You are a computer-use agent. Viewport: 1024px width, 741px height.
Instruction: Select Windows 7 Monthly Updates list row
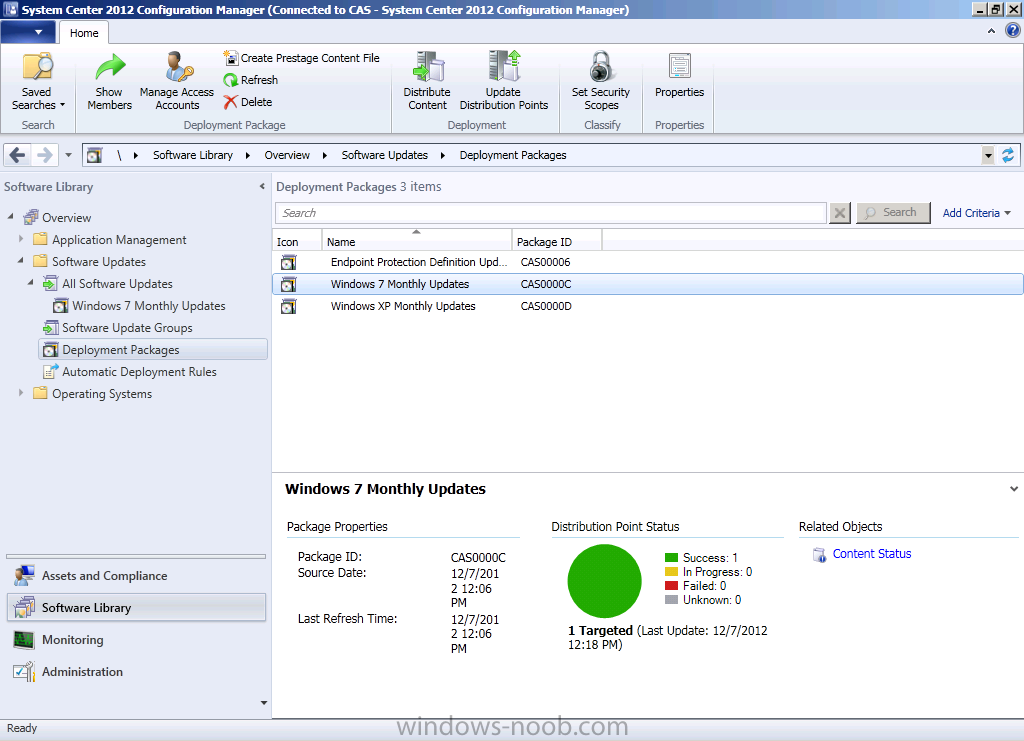click(x=648, y=284)
